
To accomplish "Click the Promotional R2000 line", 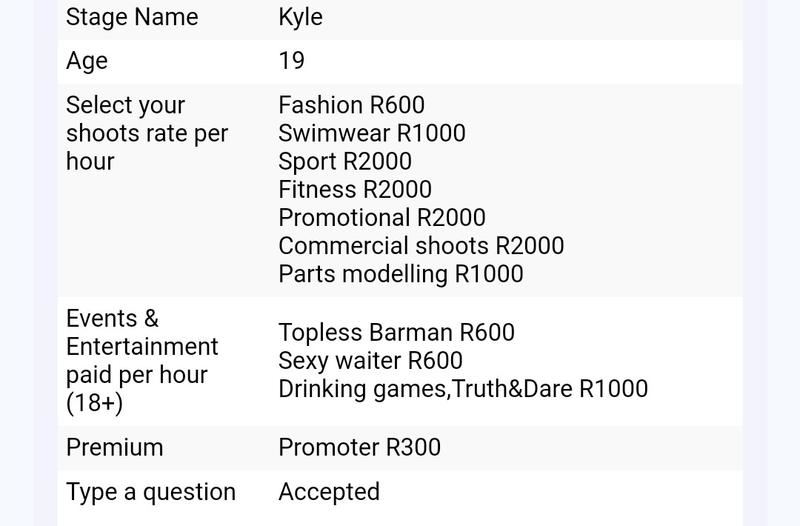I will click(x=382, y=217).
